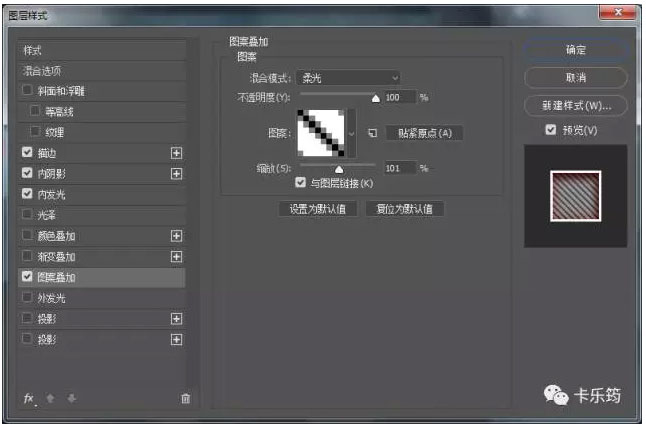This screenshot has height=424, width=646.
Task: Click the plus icon beside 渐变叠加
Action: tap(176, 257)
